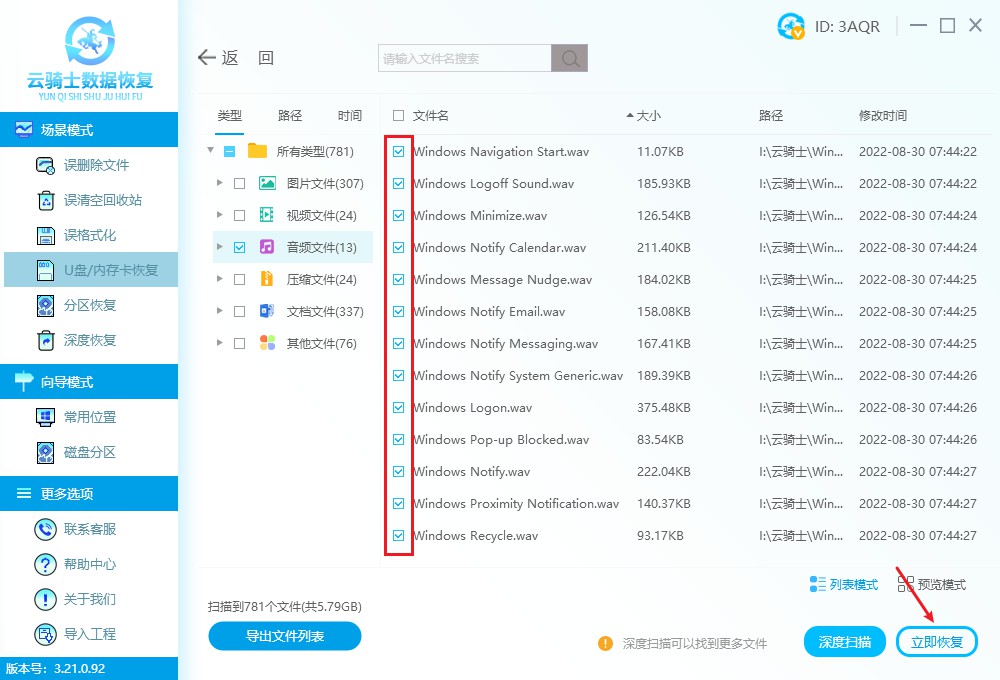Uncheck Windows Logon.wav file
This screenshot has width=1000, height=680.
pyautogui.click(x=399, y=407)
